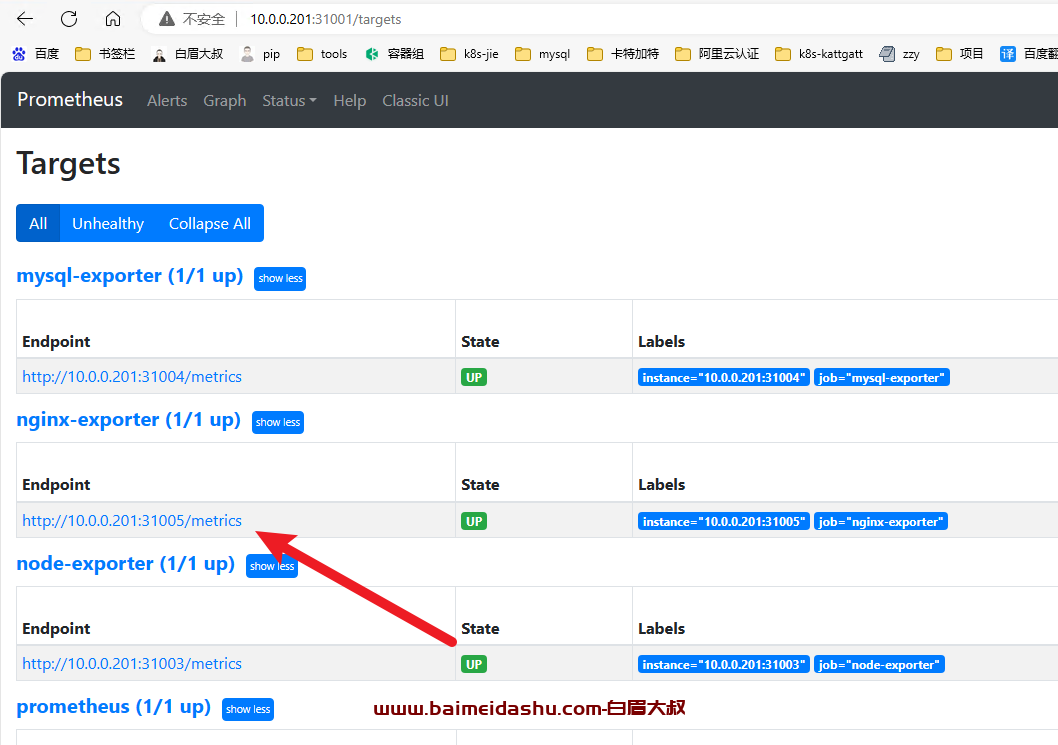Open the 10.0.0.201:31005/metrics endpoint link
This screenshot has height=745, width=1058.
point(132,520)
